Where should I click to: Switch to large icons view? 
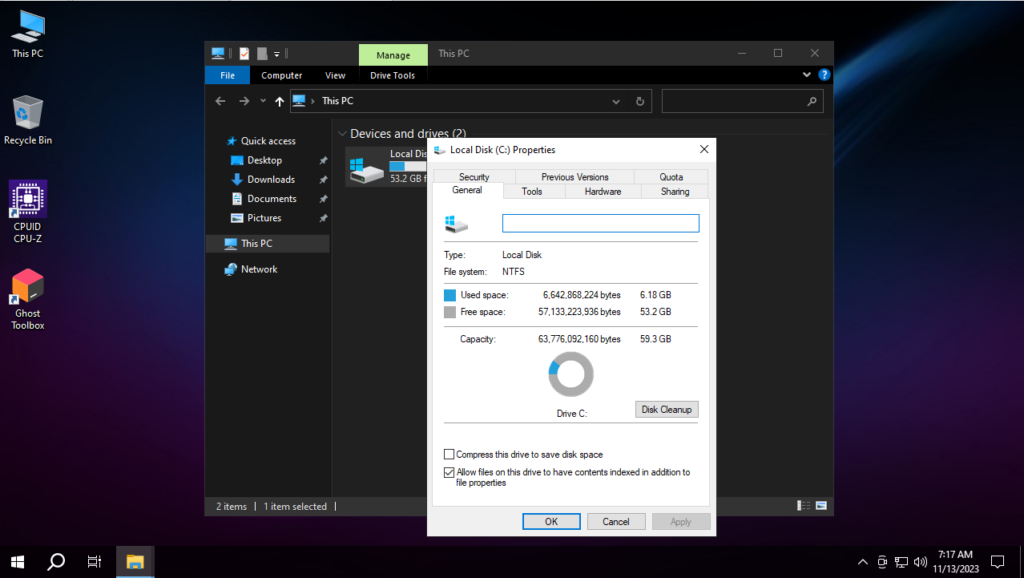[x=821, y=506]
